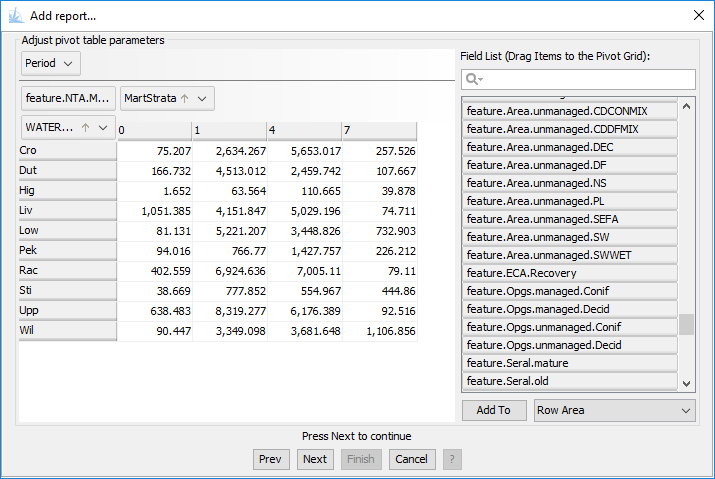
Task: Click Next to continue
Action: (x=315, y=459)
